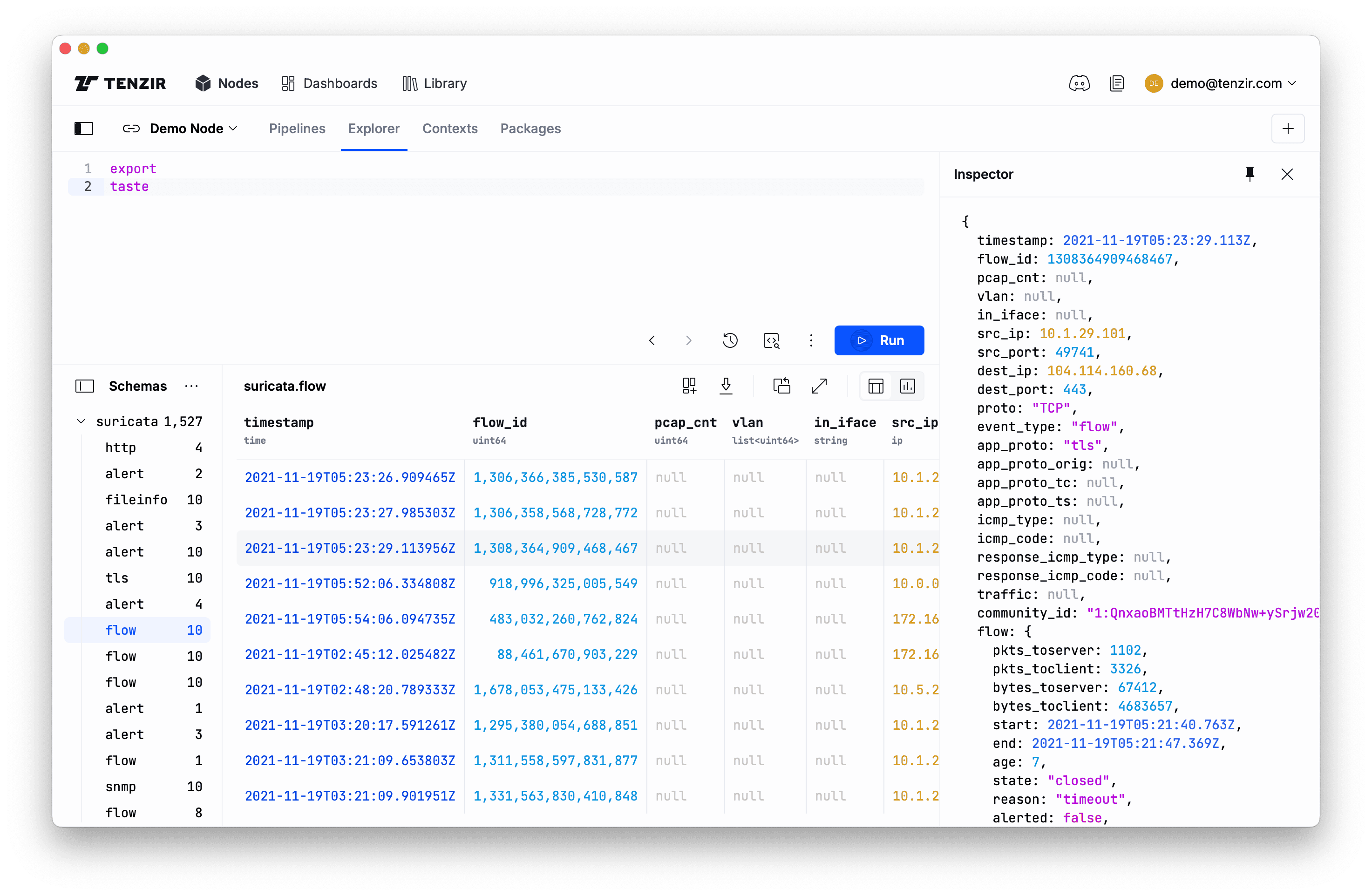
Task: Select the tls schema entry
Action: point(118,578)
